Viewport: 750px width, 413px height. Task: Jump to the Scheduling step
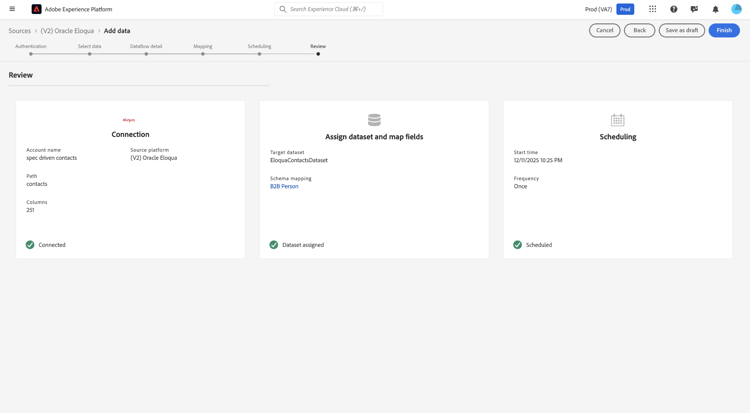(259, 54)
